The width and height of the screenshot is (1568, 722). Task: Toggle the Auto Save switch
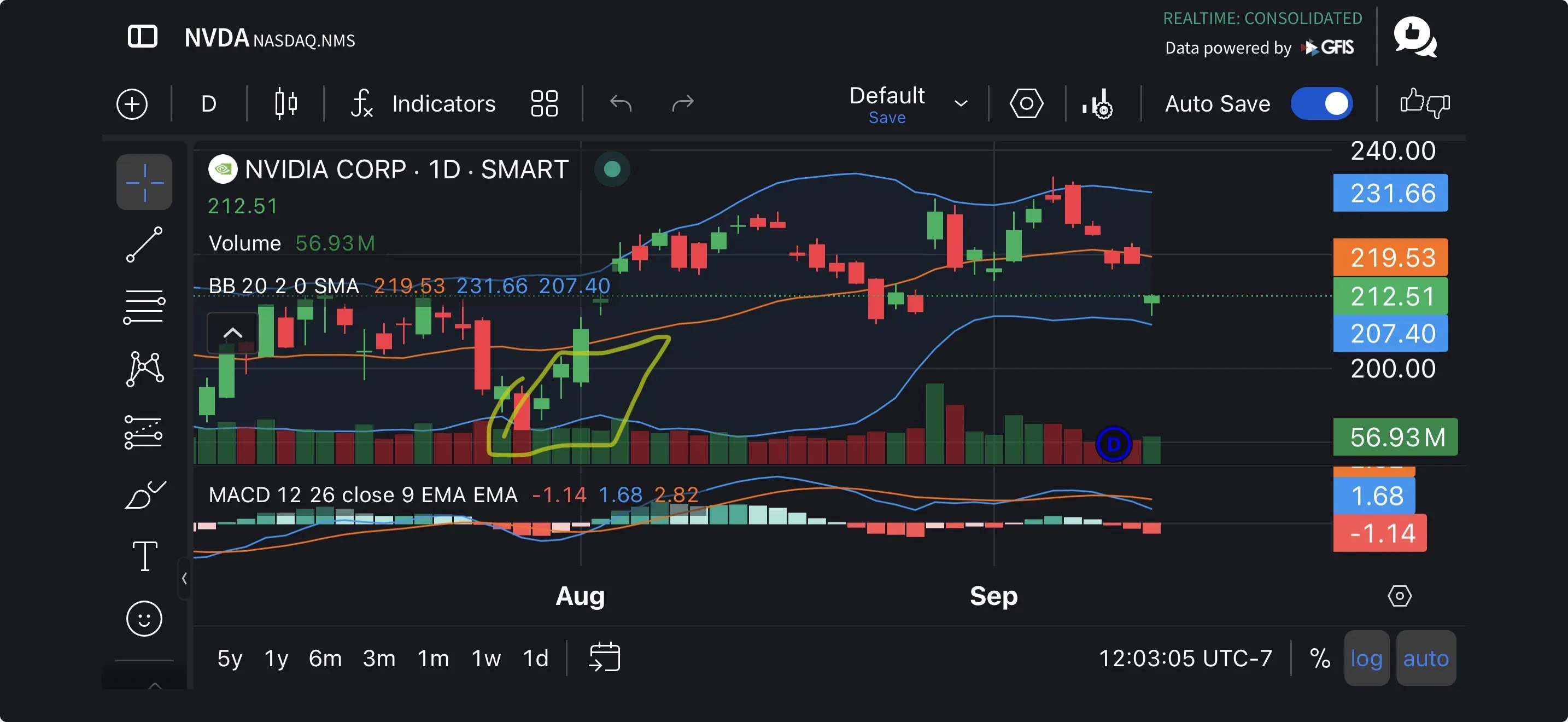(x=1322, y=103)
